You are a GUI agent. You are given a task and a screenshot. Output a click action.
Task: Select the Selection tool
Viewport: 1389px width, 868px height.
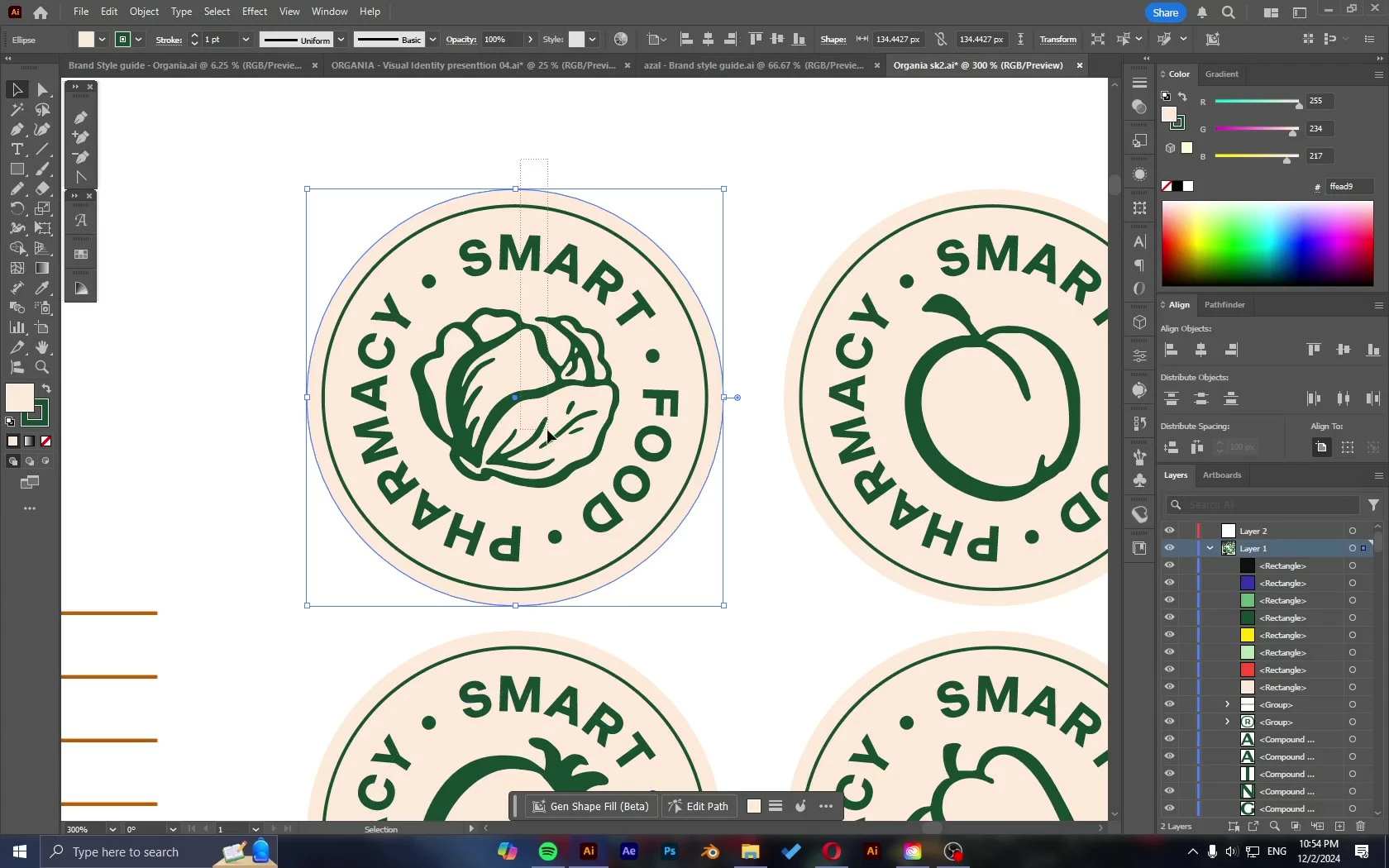[17, 89]
